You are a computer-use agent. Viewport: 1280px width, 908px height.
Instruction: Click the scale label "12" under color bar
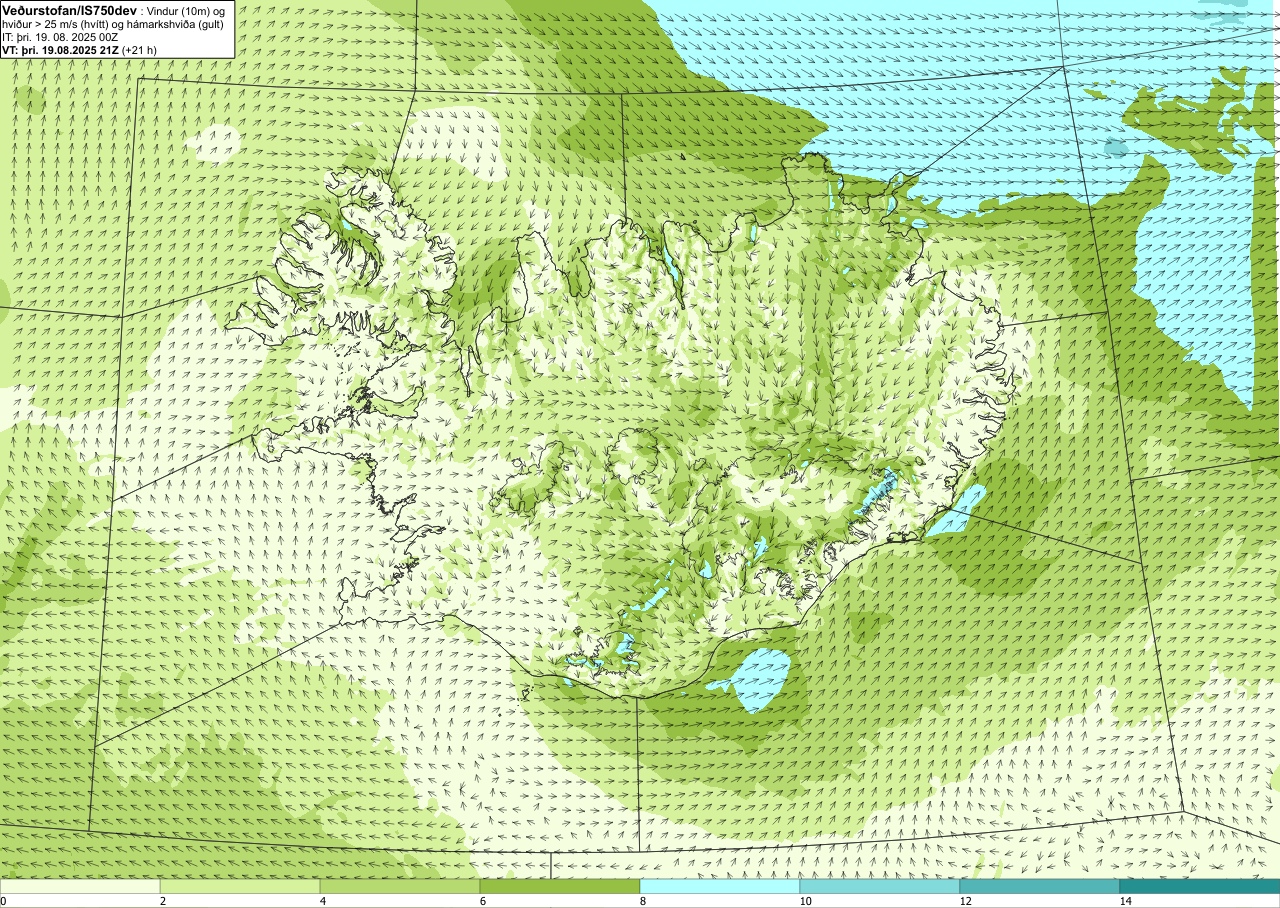[x=965, y=901]
